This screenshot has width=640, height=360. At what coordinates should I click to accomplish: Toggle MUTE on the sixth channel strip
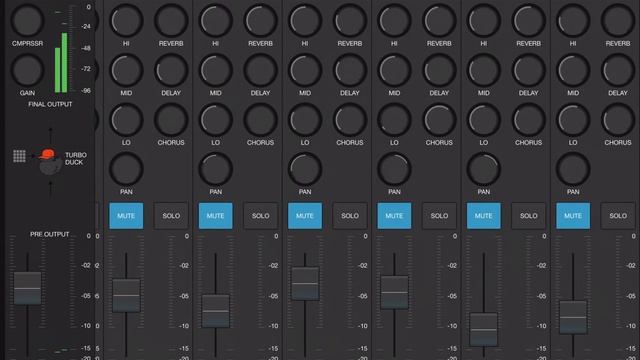[x=573, y=216]
